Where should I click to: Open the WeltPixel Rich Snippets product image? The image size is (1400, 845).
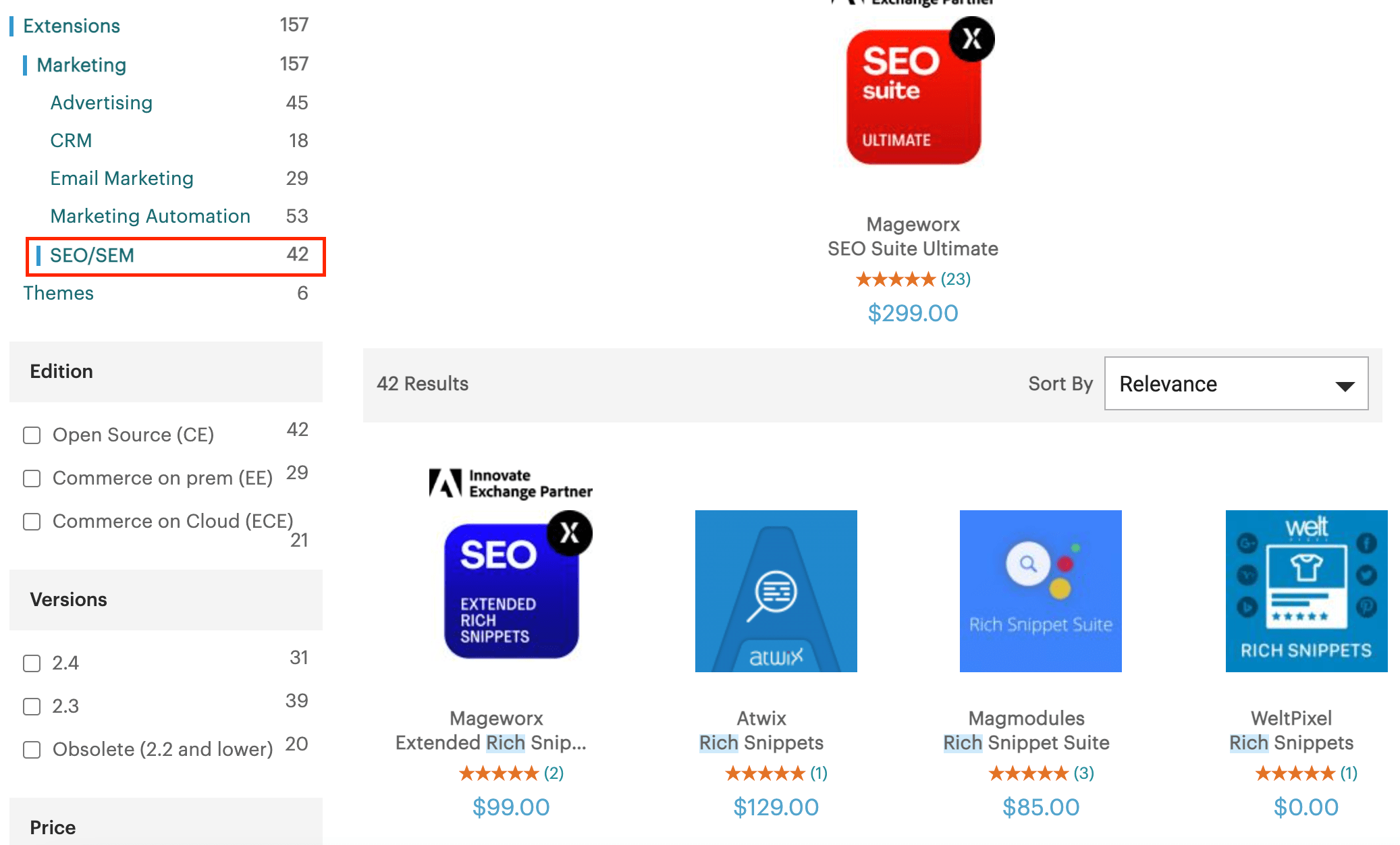(x=1307, y=591)
